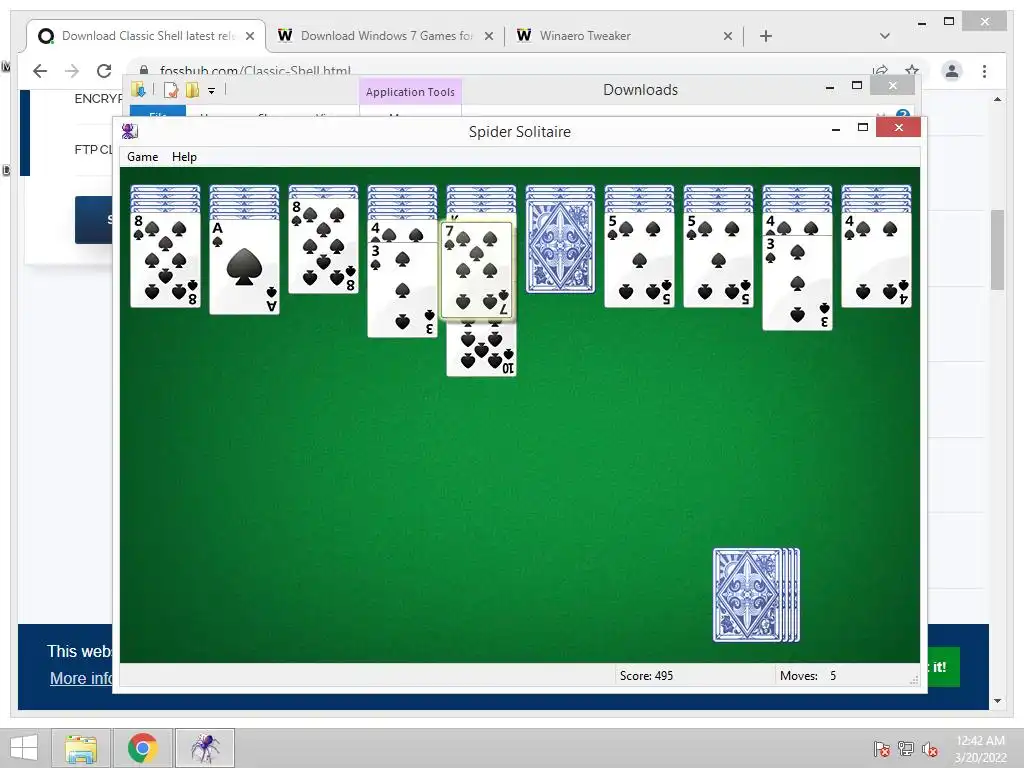Open File Explorer from the taskbar
The image size is (1024, 768).
(81, 748)
